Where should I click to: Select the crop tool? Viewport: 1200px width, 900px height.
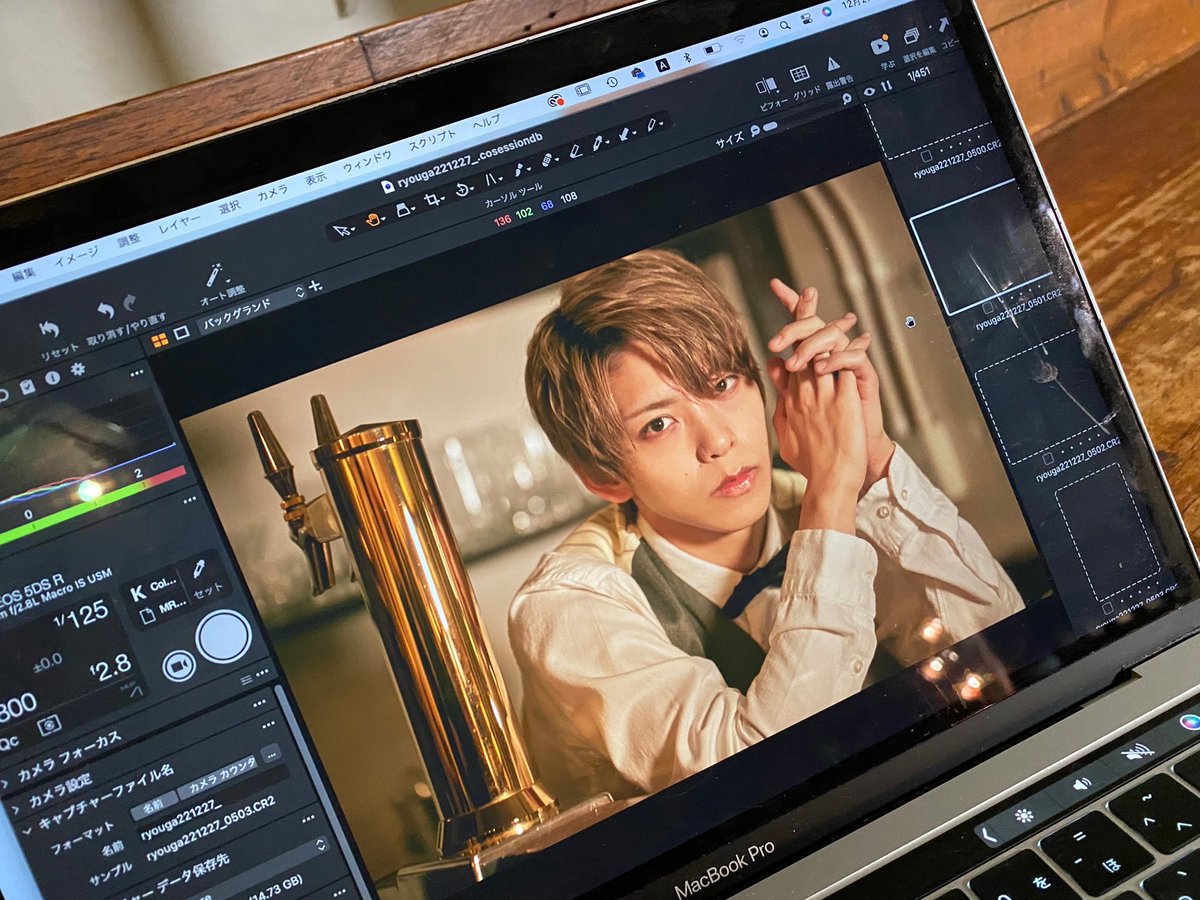coord(433,200)
